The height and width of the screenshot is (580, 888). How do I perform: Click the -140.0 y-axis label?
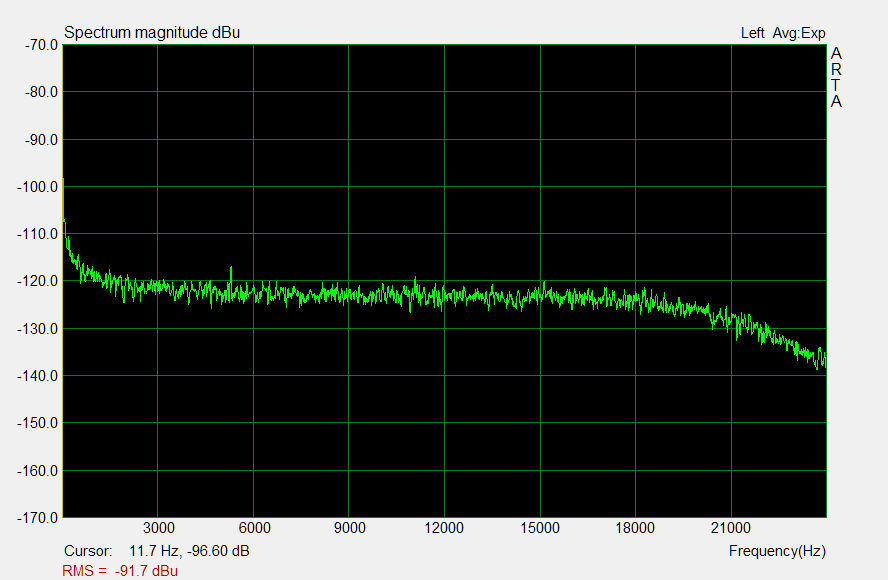(x=39, y=376)
